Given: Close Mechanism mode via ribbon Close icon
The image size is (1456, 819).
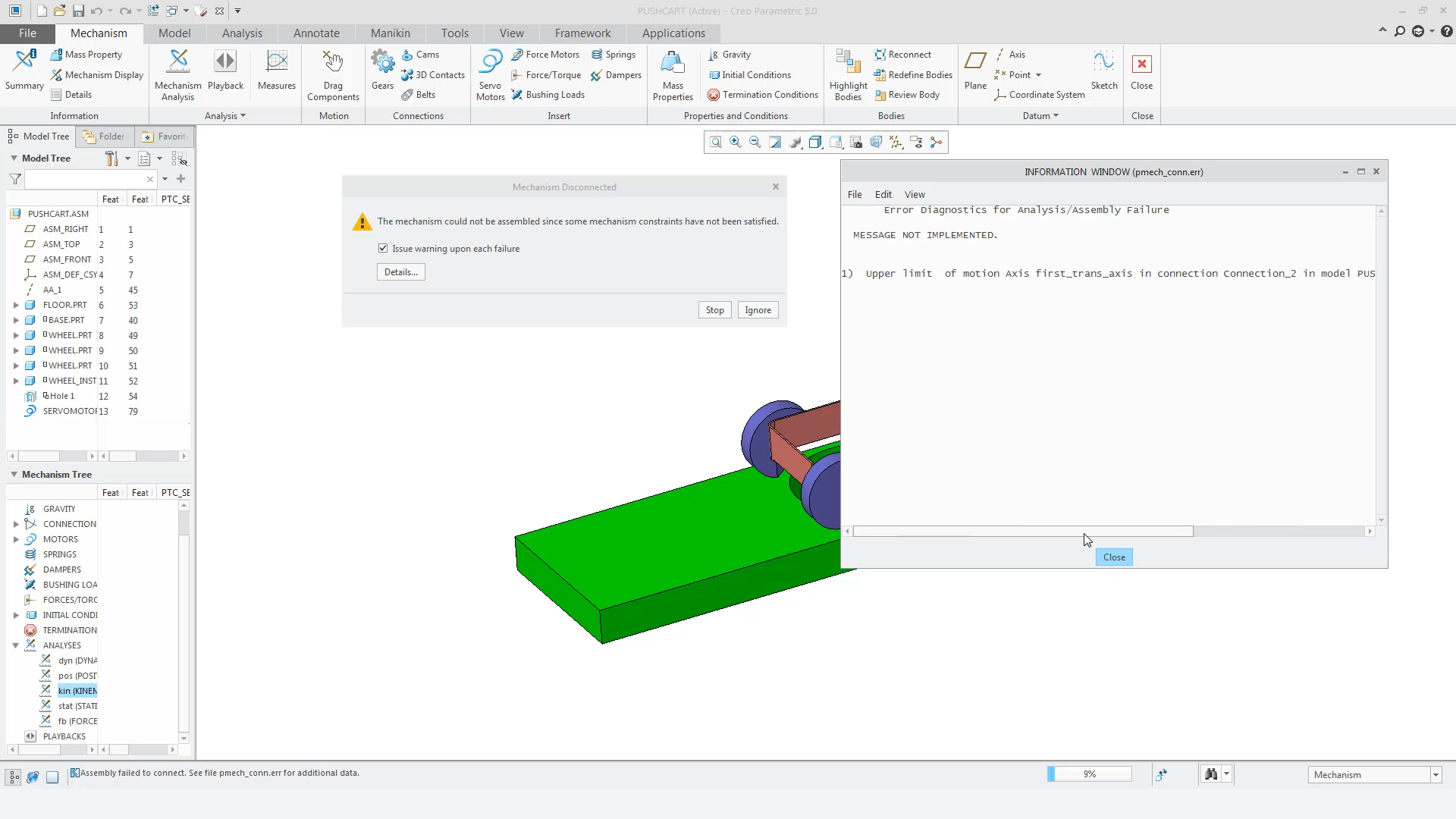Looking at the screenshot, I should 1141,70.
